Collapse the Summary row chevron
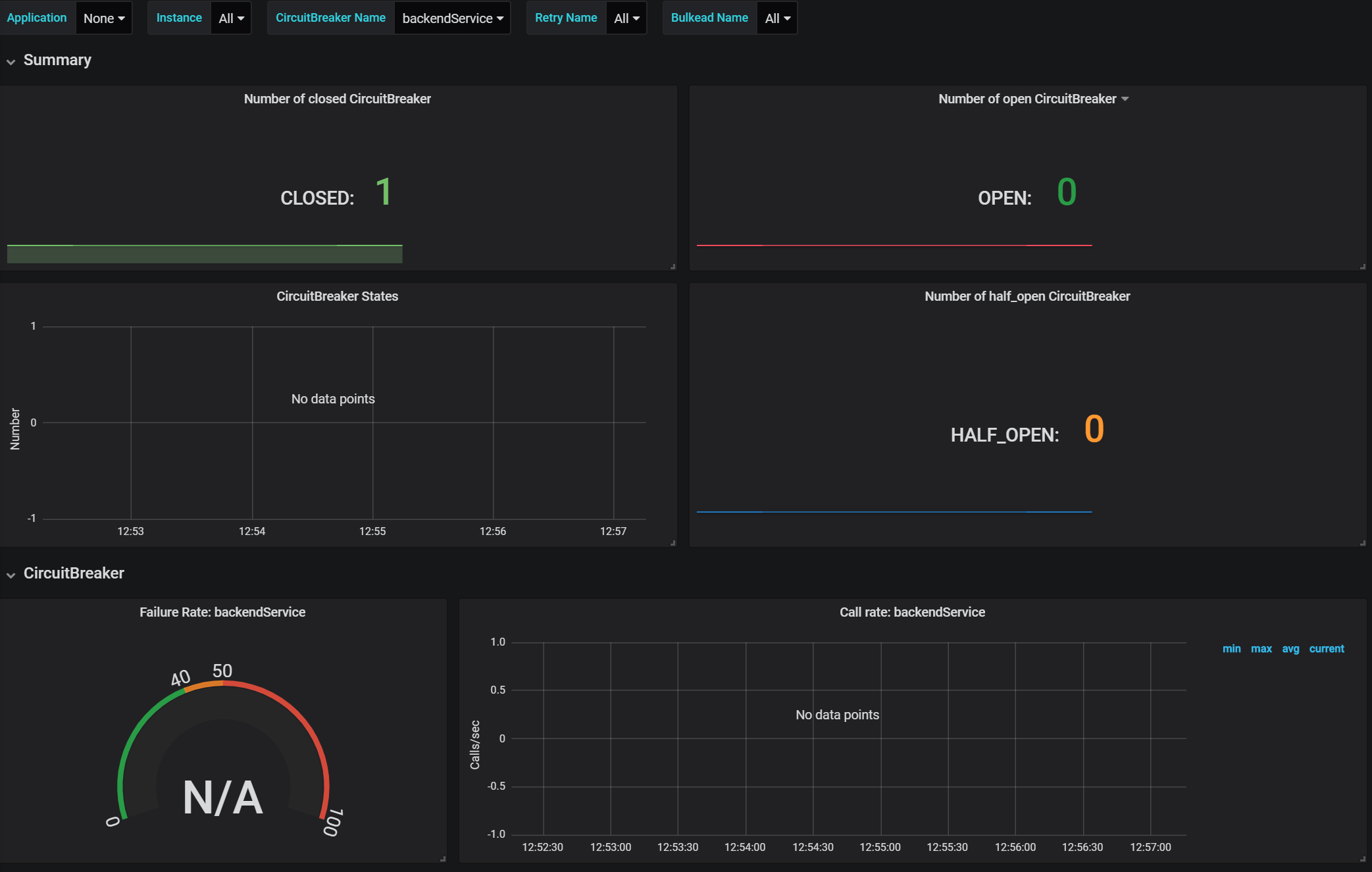 coord(11,61)
